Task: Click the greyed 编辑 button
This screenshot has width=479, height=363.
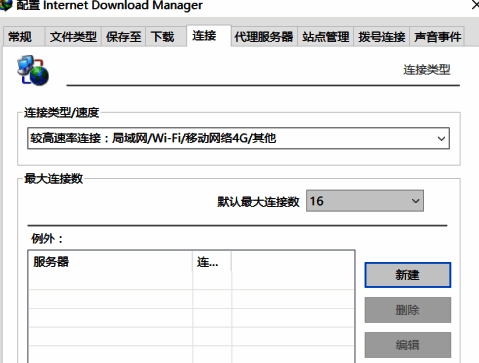Action: pyautogui.click(x=408, y=345)
